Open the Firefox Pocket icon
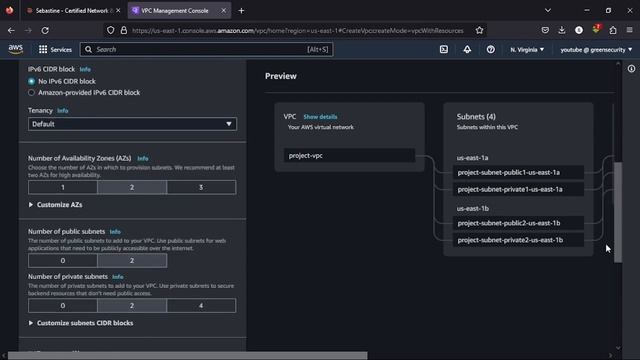 click(x=545, y=30)
